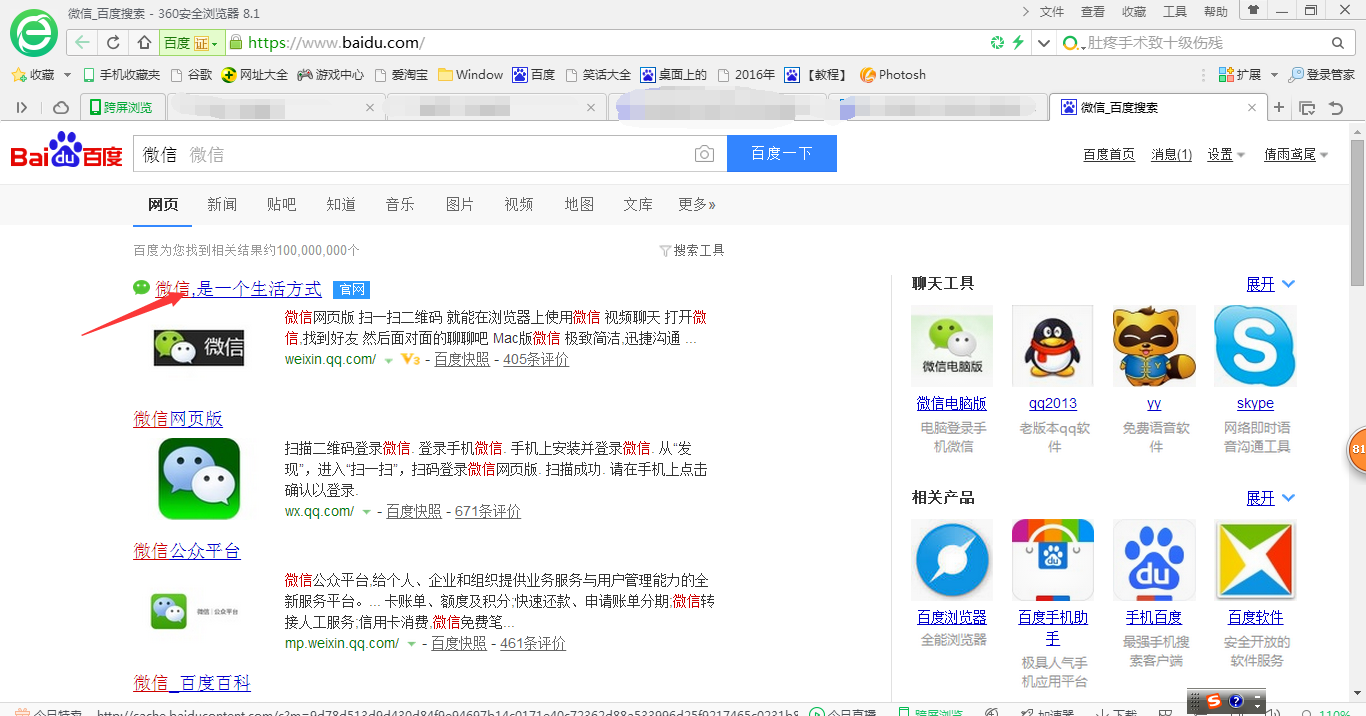The image size is (1366, 716).
Task: Open the Photosh bookmark
Action: (893, 75)
